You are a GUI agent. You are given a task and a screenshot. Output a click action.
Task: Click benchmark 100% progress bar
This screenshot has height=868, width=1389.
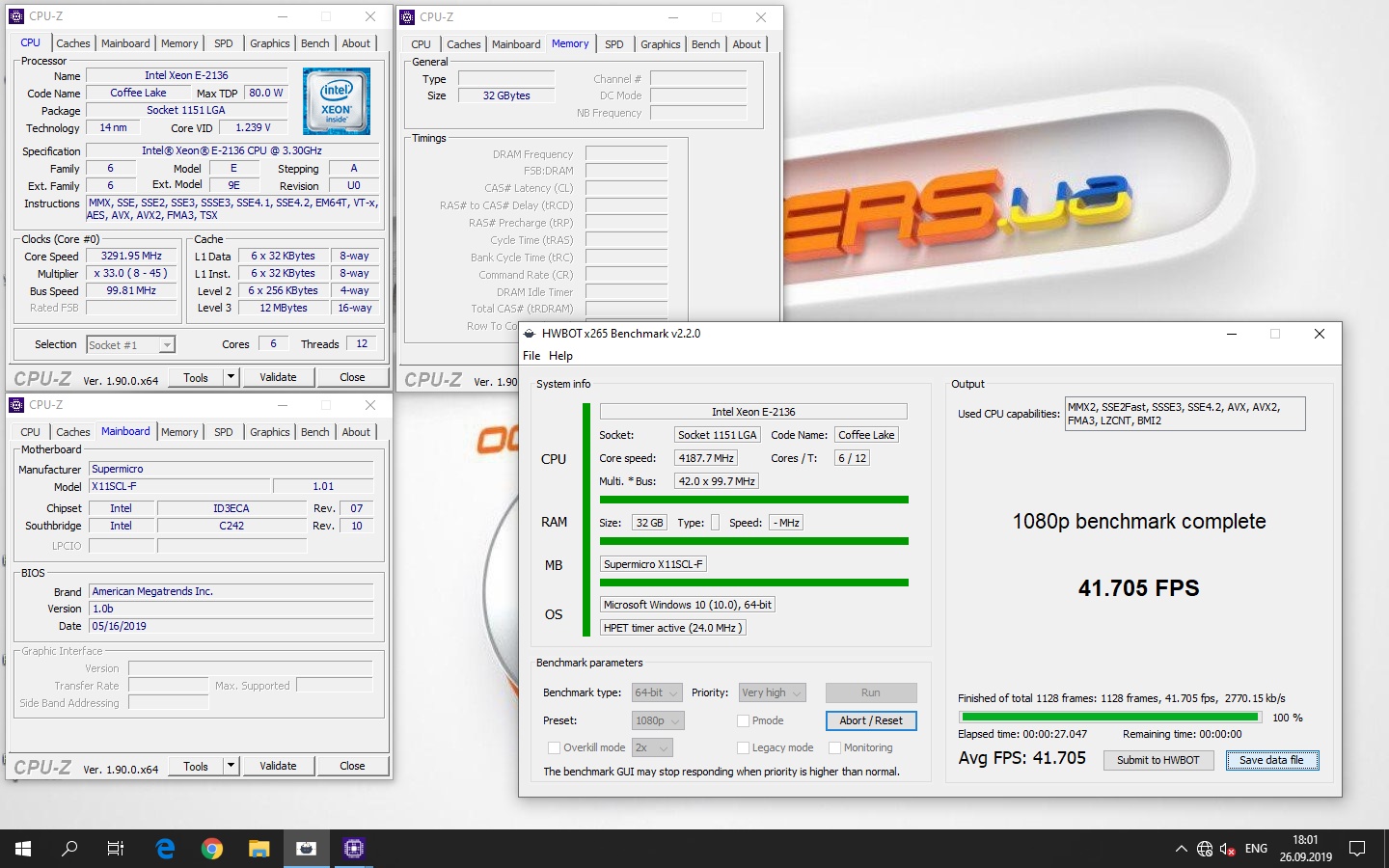pos(1110,718)
